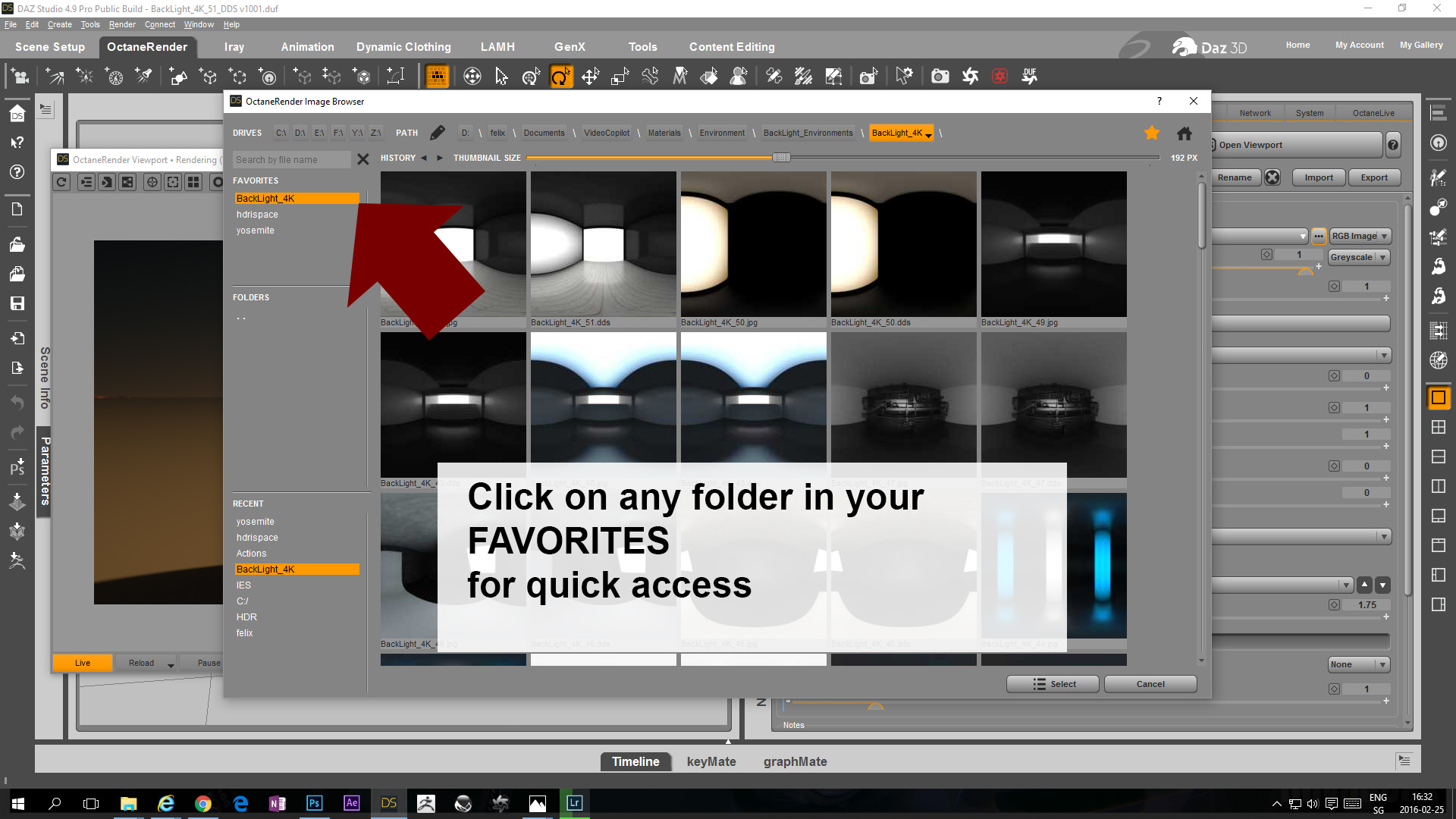Clear search with the X icon

coord(363,159)
